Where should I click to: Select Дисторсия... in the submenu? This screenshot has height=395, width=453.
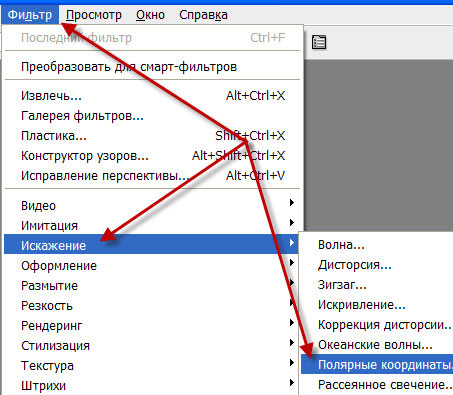[377, 265]
